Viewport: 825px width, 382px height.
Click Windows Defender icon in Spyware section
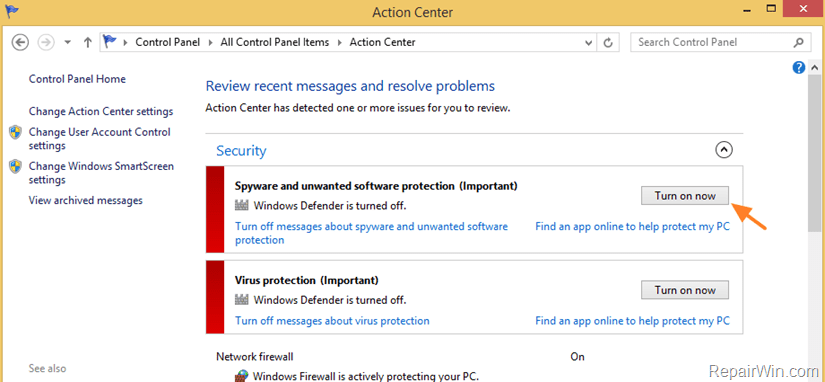tap(242, 205)
